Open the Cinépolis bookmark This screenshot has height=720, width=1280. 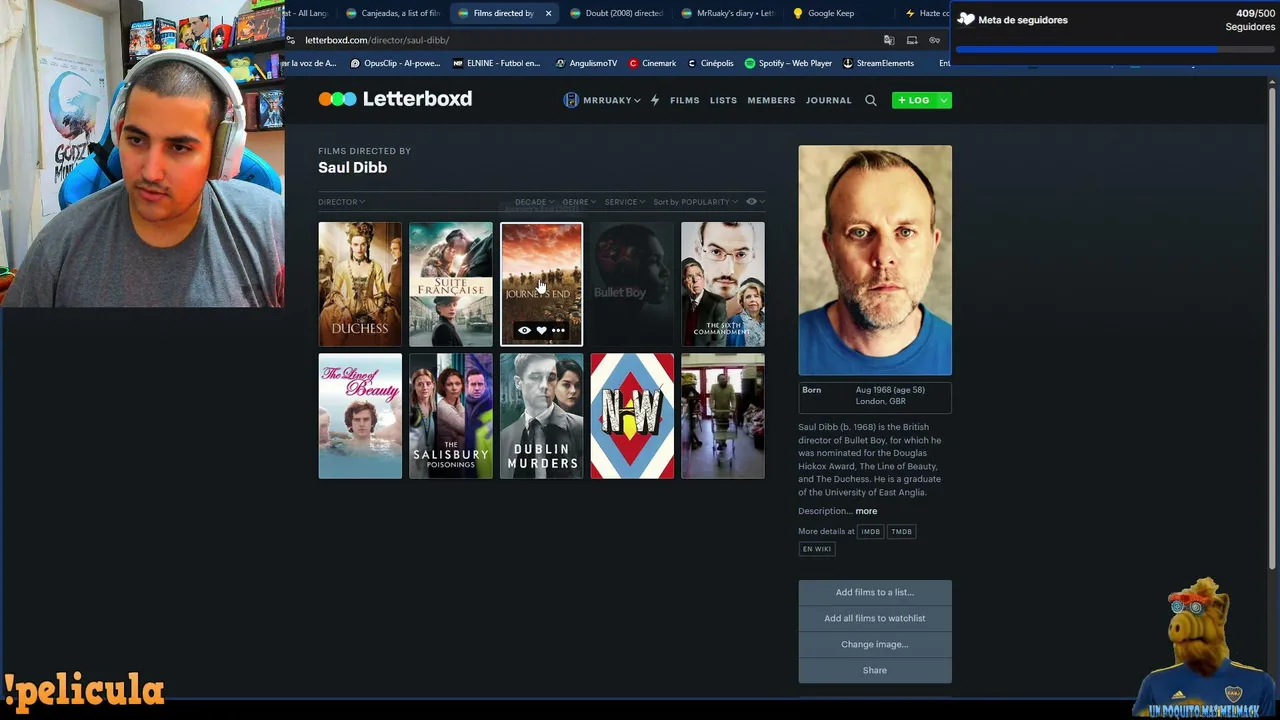coord(710,63)
